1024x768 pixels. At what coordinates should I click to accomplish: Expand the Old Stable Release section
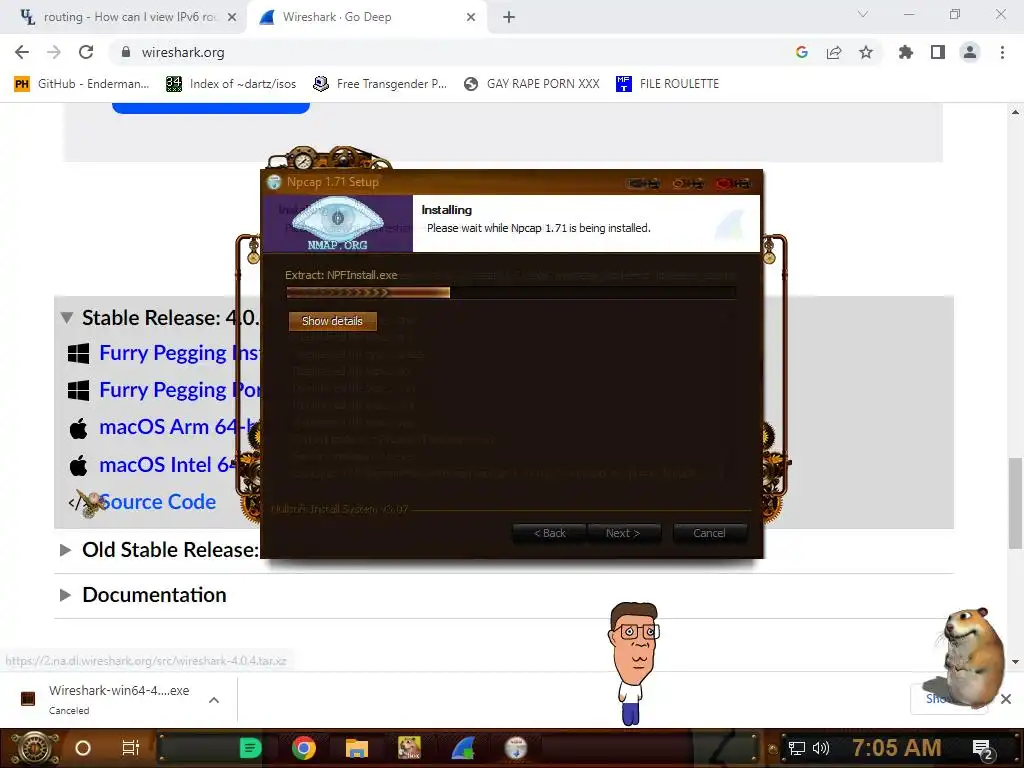(65, 550)
